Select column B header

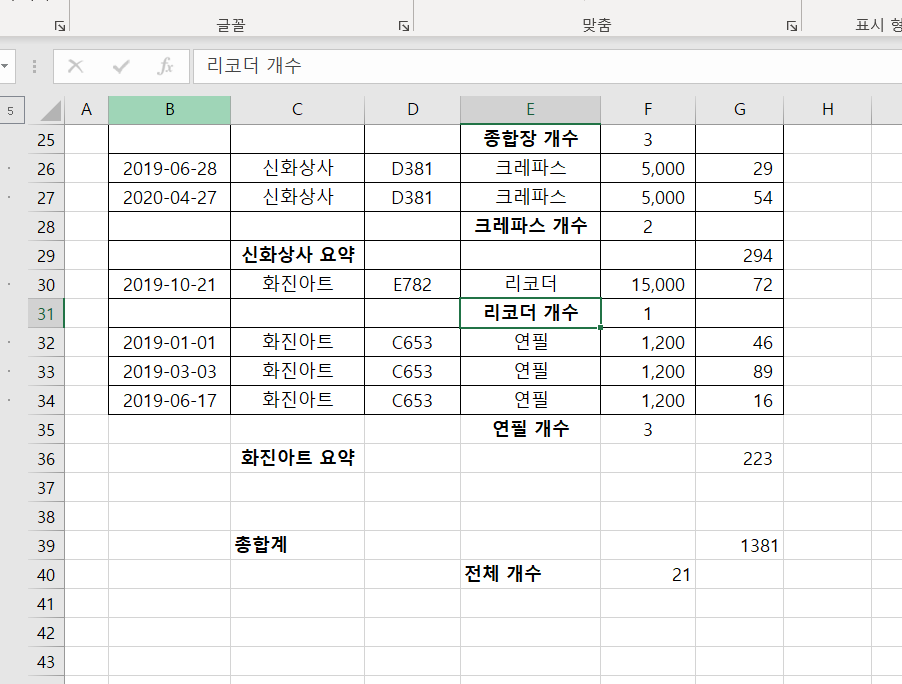click(169, 110)
